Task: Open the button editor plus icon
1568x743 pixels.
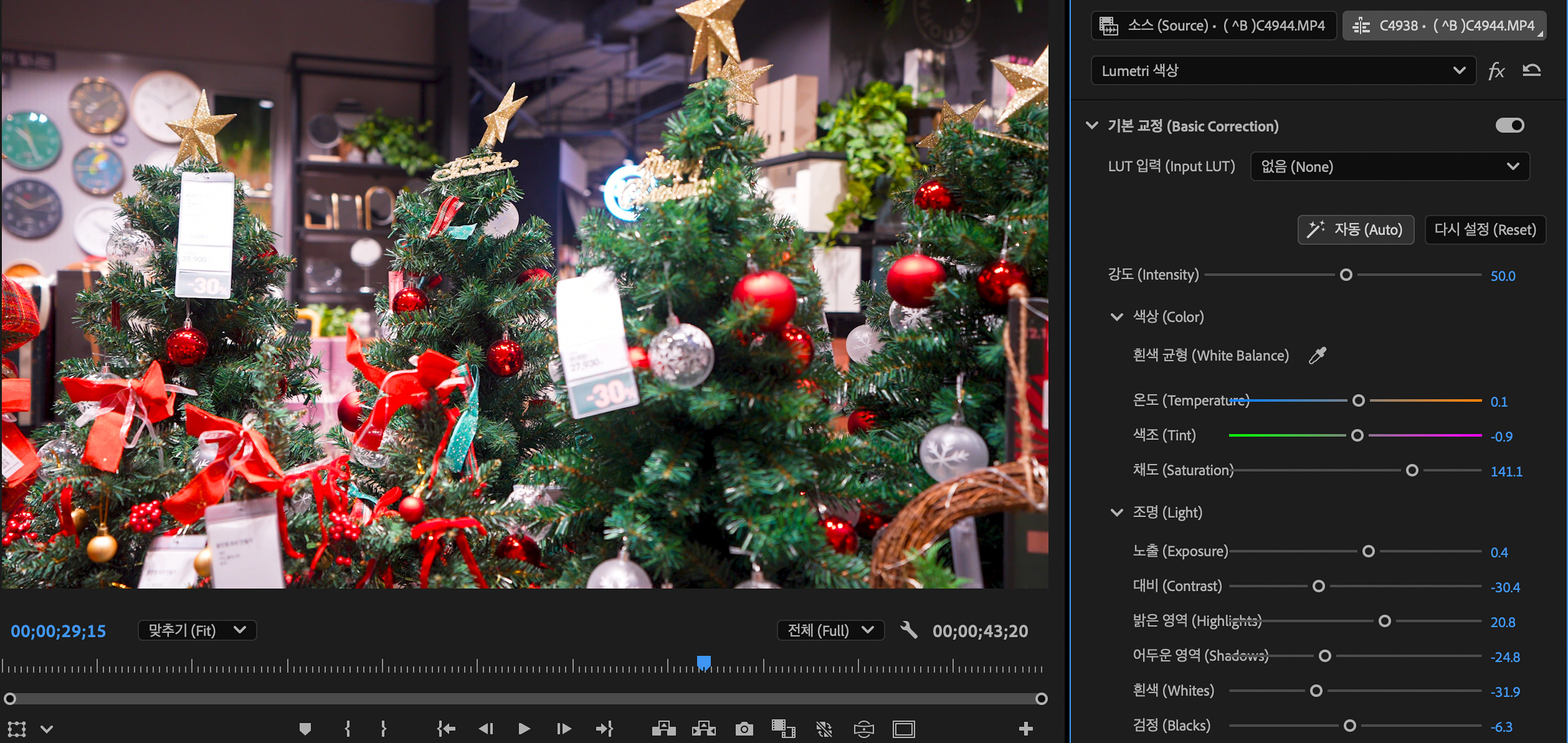Action: coord(1025,728)
